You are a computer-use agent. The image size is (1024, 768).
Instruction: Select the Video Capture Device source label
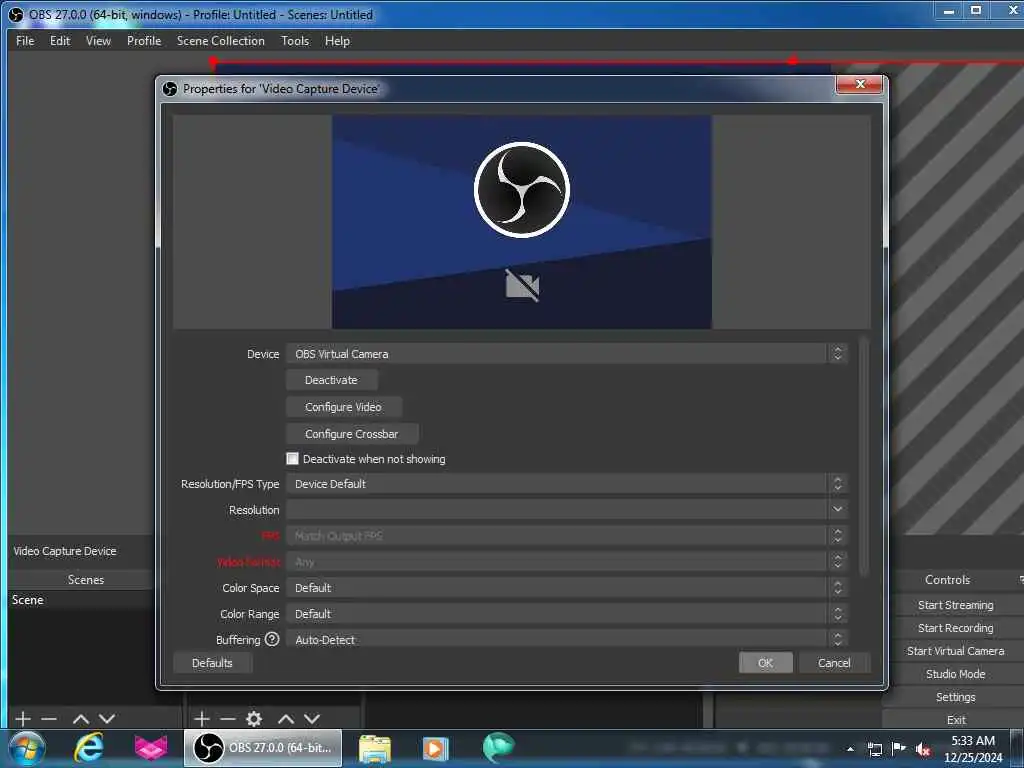(x=65, y=551)
